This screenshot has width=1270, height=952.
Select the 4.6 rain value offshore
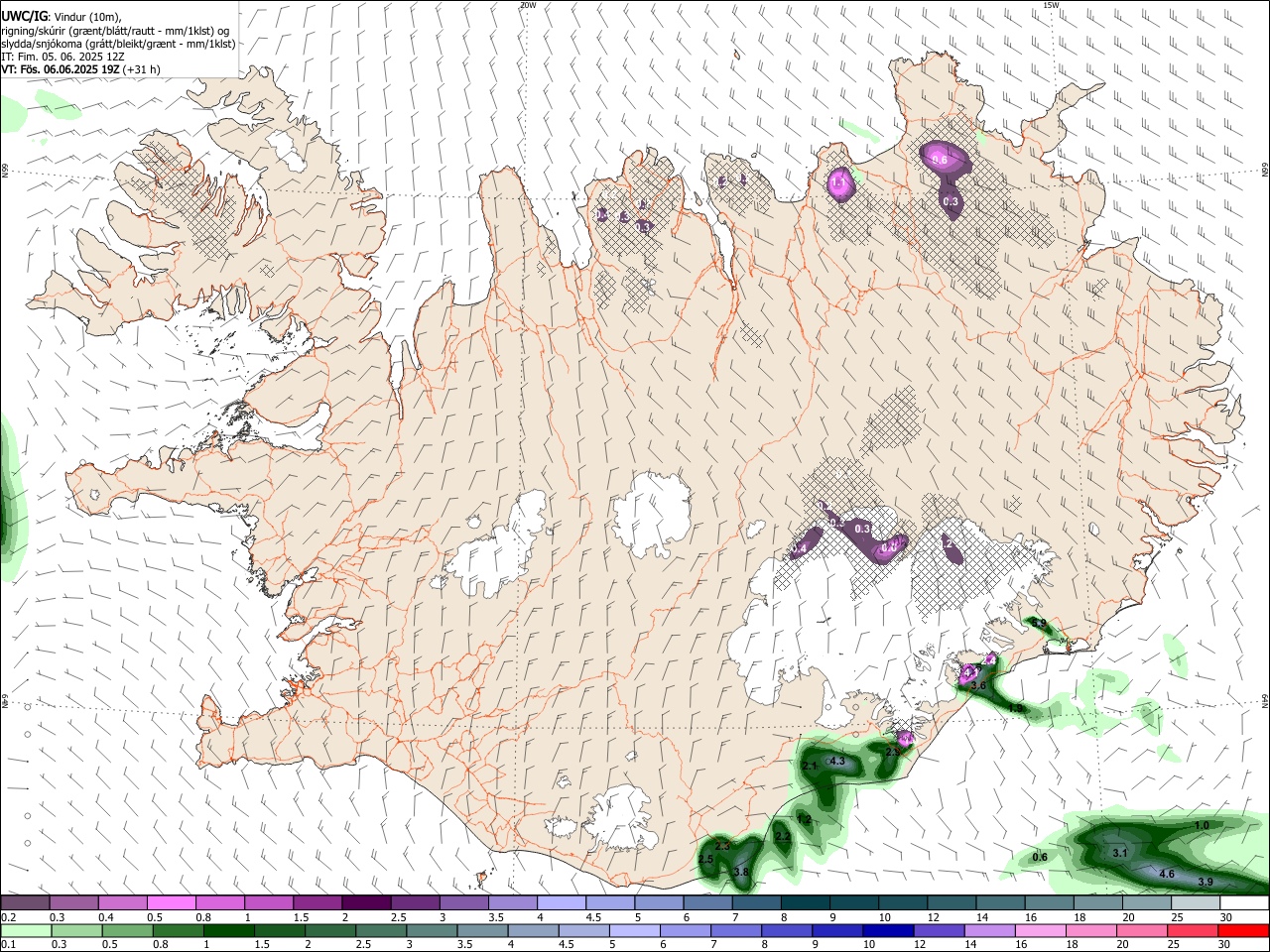[1167, 874]
